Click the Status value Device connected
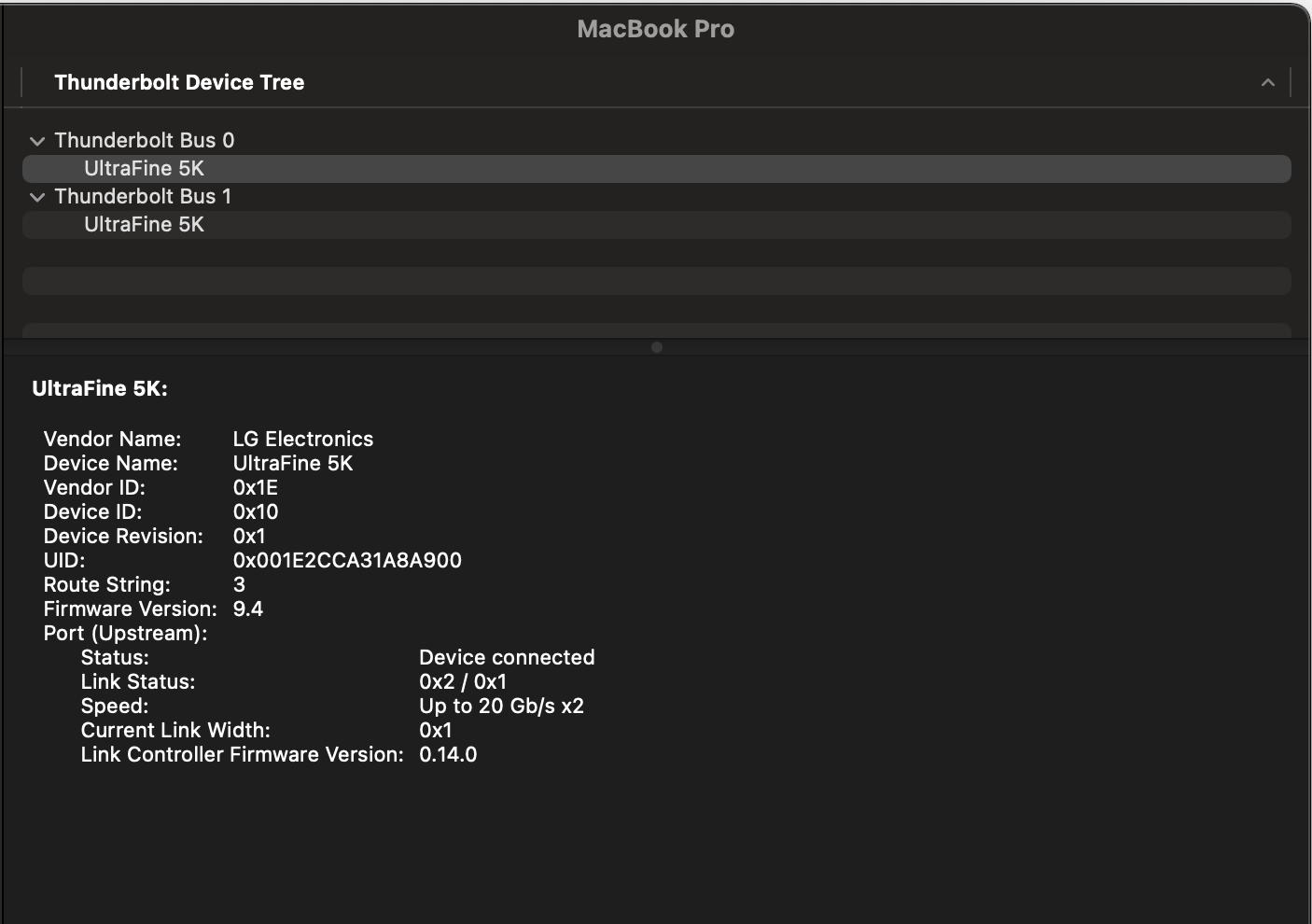The width and height of the screenshot is (1312, 924). coord(507,657)
